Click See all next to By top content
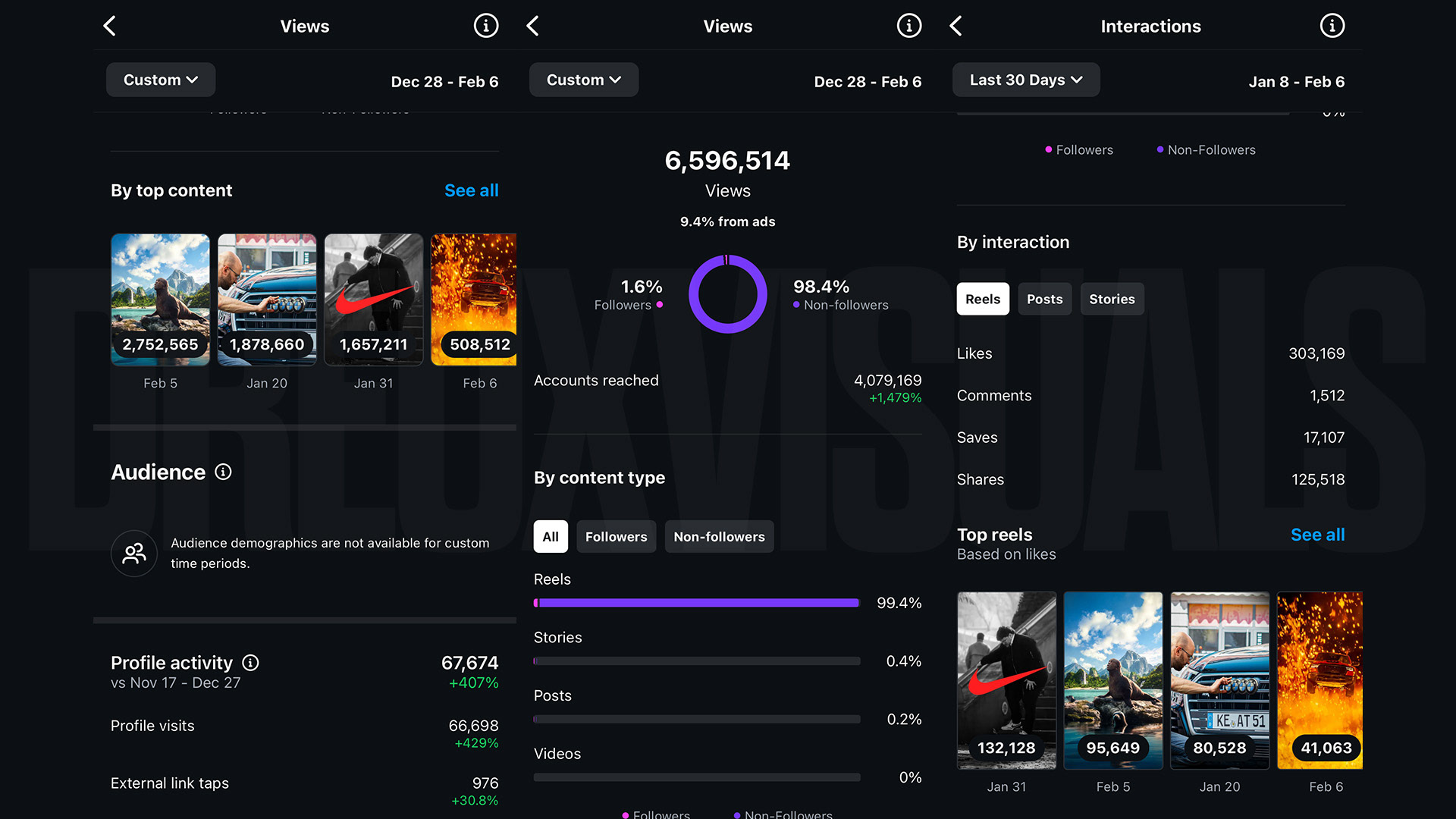1456x819 pixels. (471, 190)
